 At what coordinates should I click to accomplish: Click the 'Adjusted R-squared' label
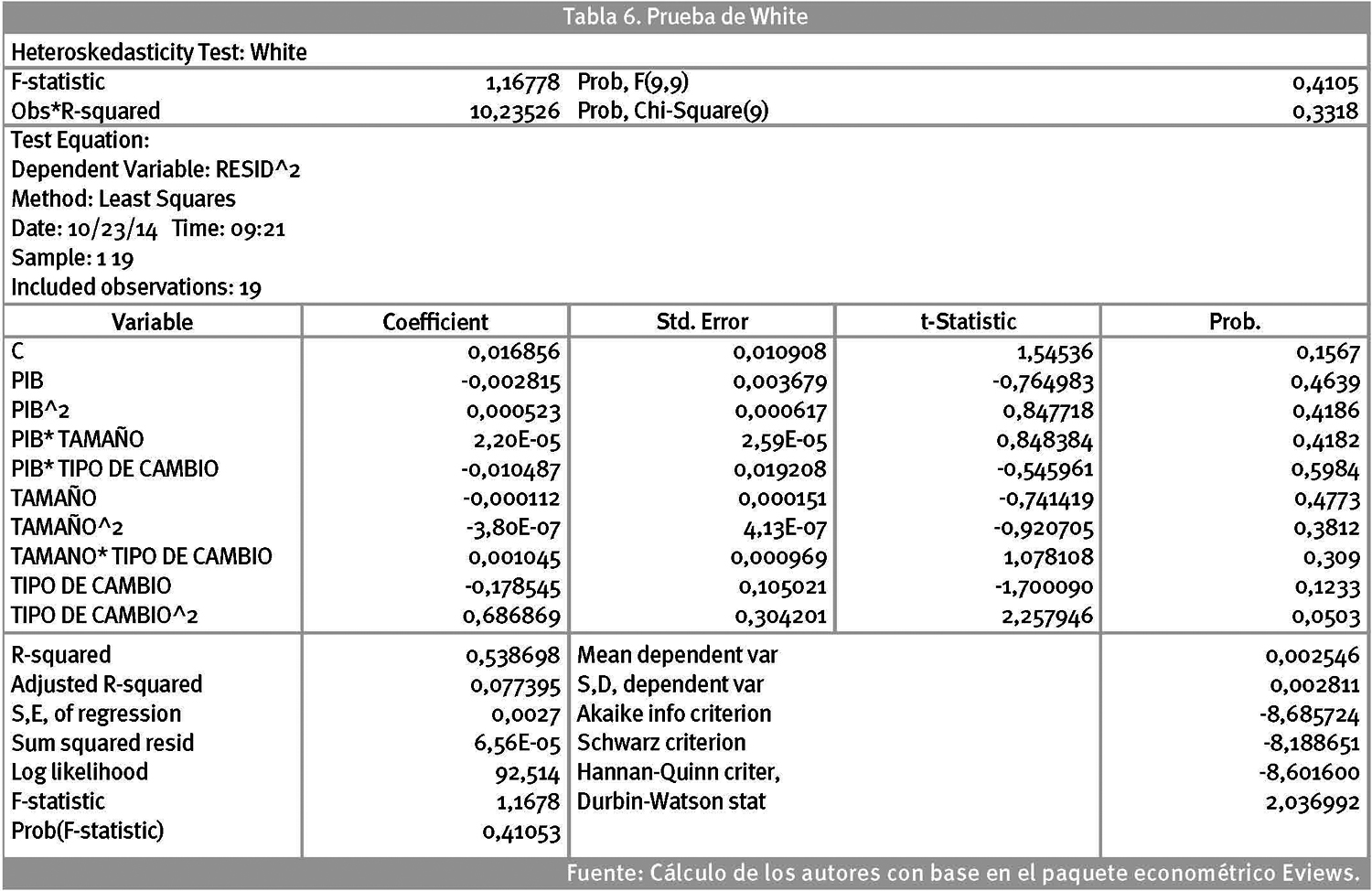[x=107, y=685]
